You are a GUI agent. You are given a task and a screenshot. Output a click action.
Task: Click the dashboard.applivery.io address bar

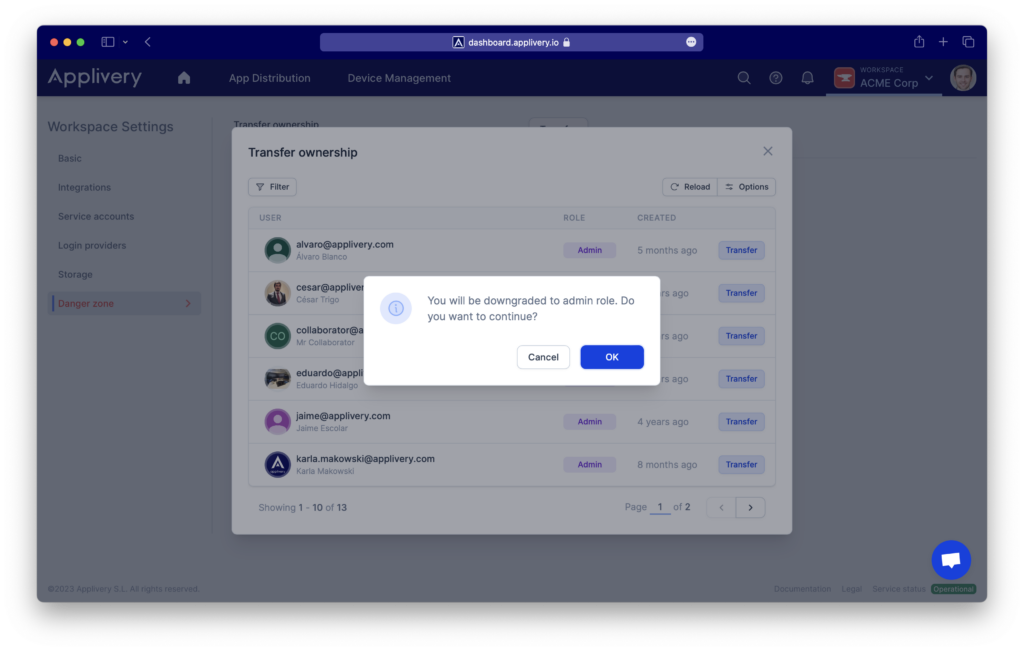511,42
